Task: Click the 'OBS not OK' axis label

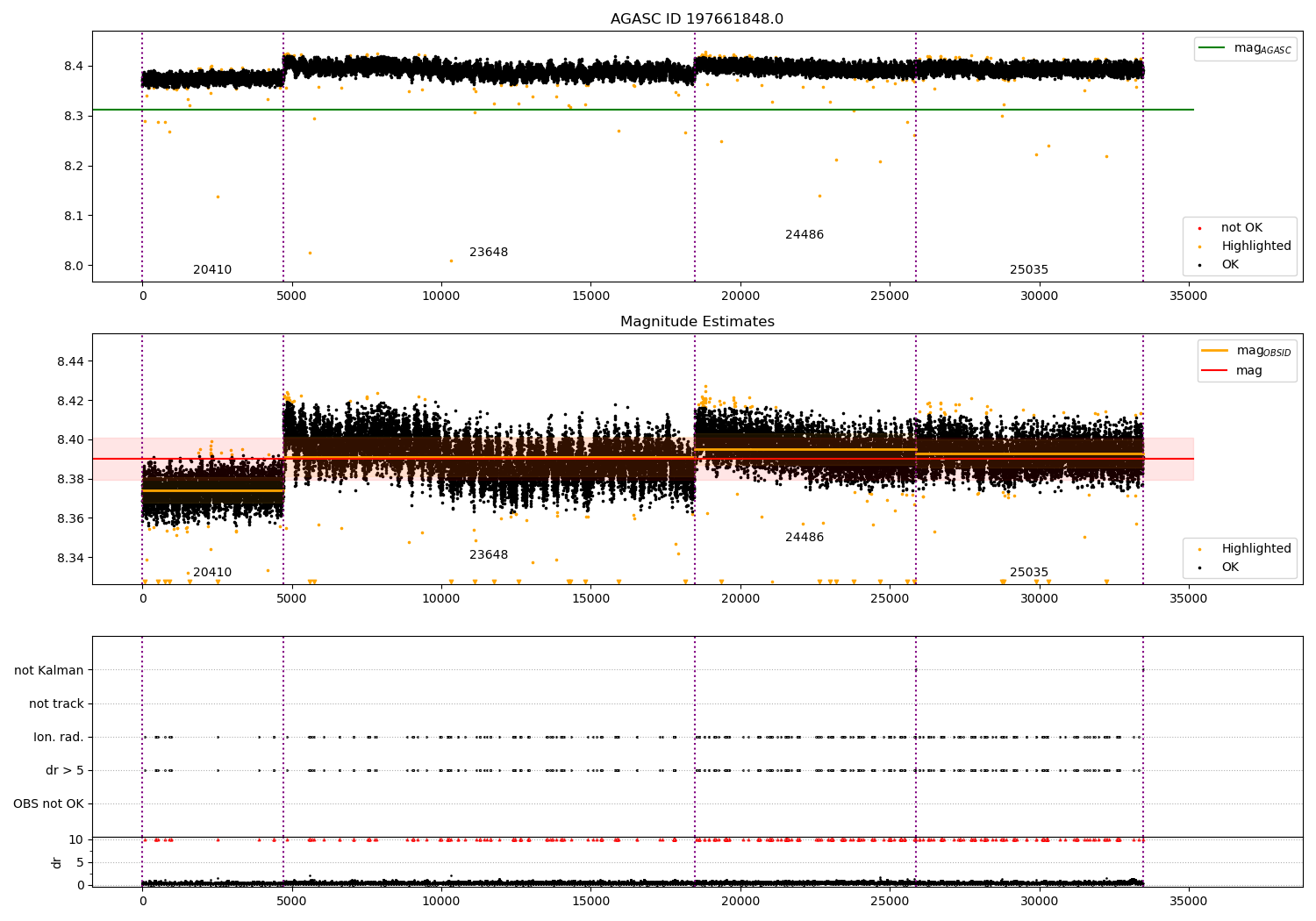Action: coord(48,803)
